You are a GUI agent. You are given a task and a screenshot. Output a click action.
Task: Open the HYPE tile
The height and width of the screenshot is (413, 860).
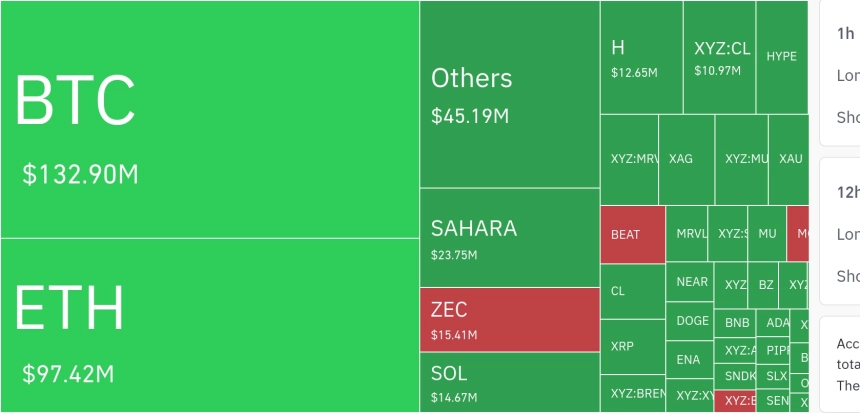tap(783, 58)
